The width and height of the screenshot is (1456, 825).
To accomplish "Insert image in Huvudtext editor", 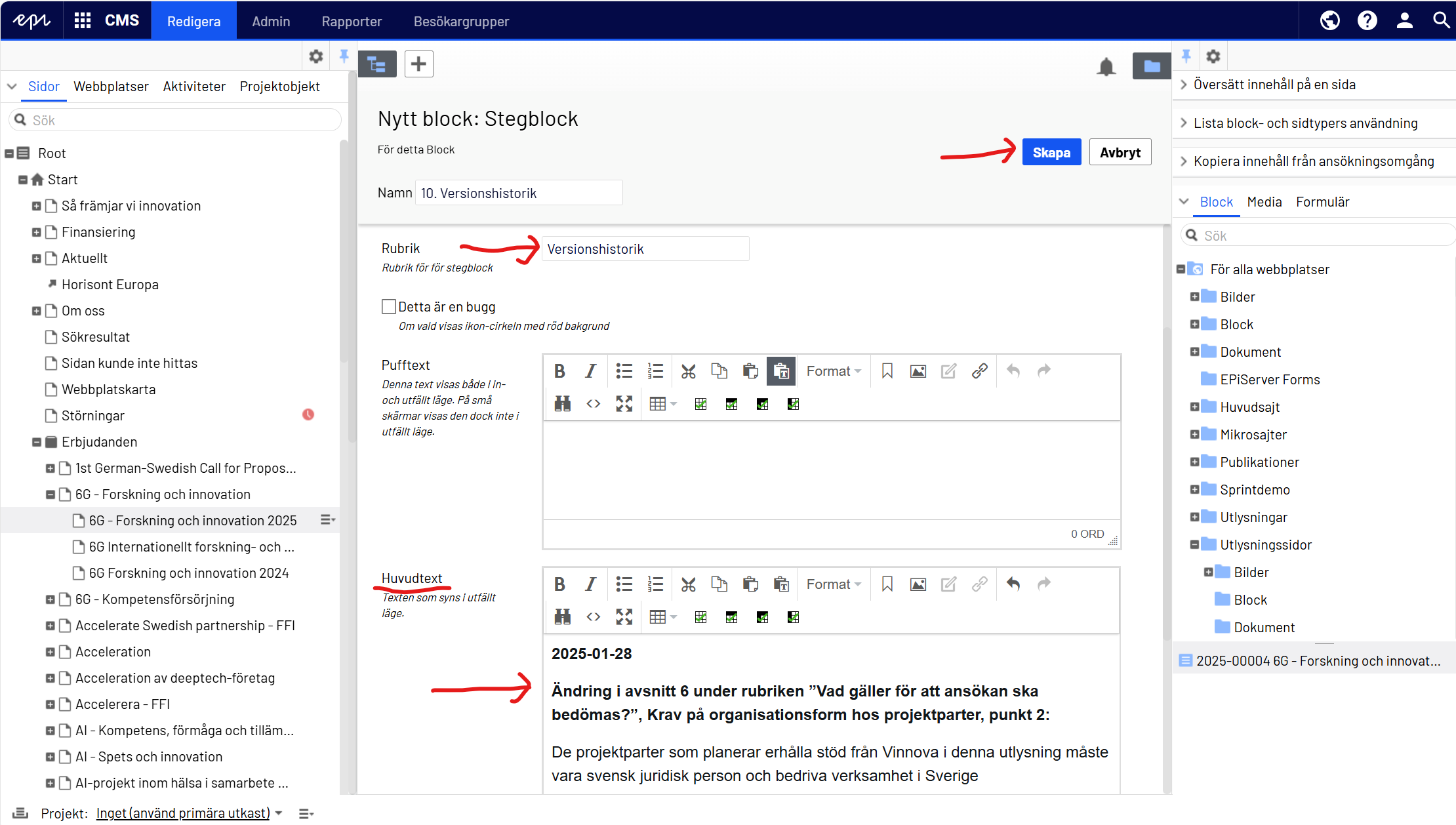I will click(x=918, y=584).
